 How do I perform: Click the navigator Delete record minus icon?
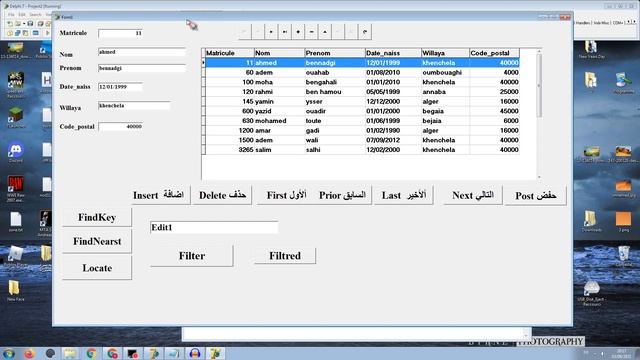pyautogui.click(x=311, y=32)
